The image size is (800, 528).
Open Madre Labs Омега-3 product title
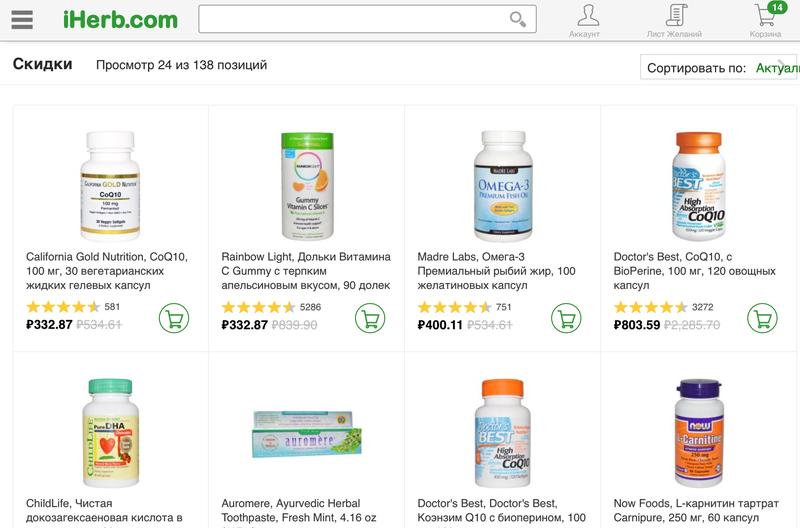pyautogui.click(x=497, y=271)
